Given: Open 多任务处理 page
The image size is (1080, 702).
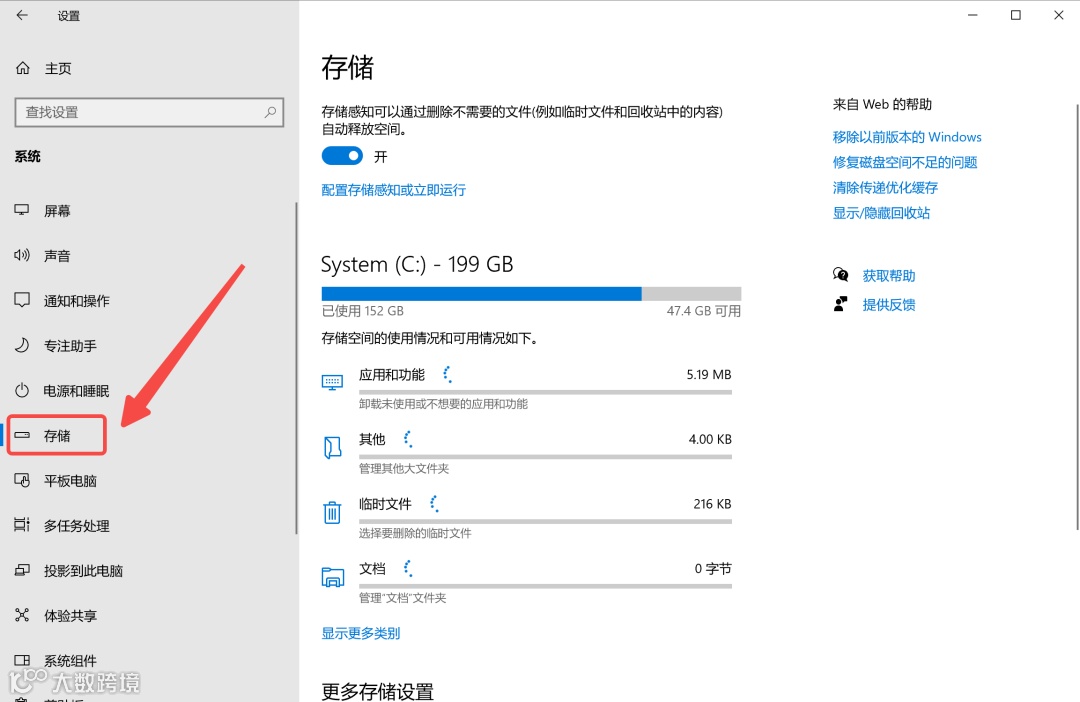Looking at the screenshot, I should (x=76, y=526).
